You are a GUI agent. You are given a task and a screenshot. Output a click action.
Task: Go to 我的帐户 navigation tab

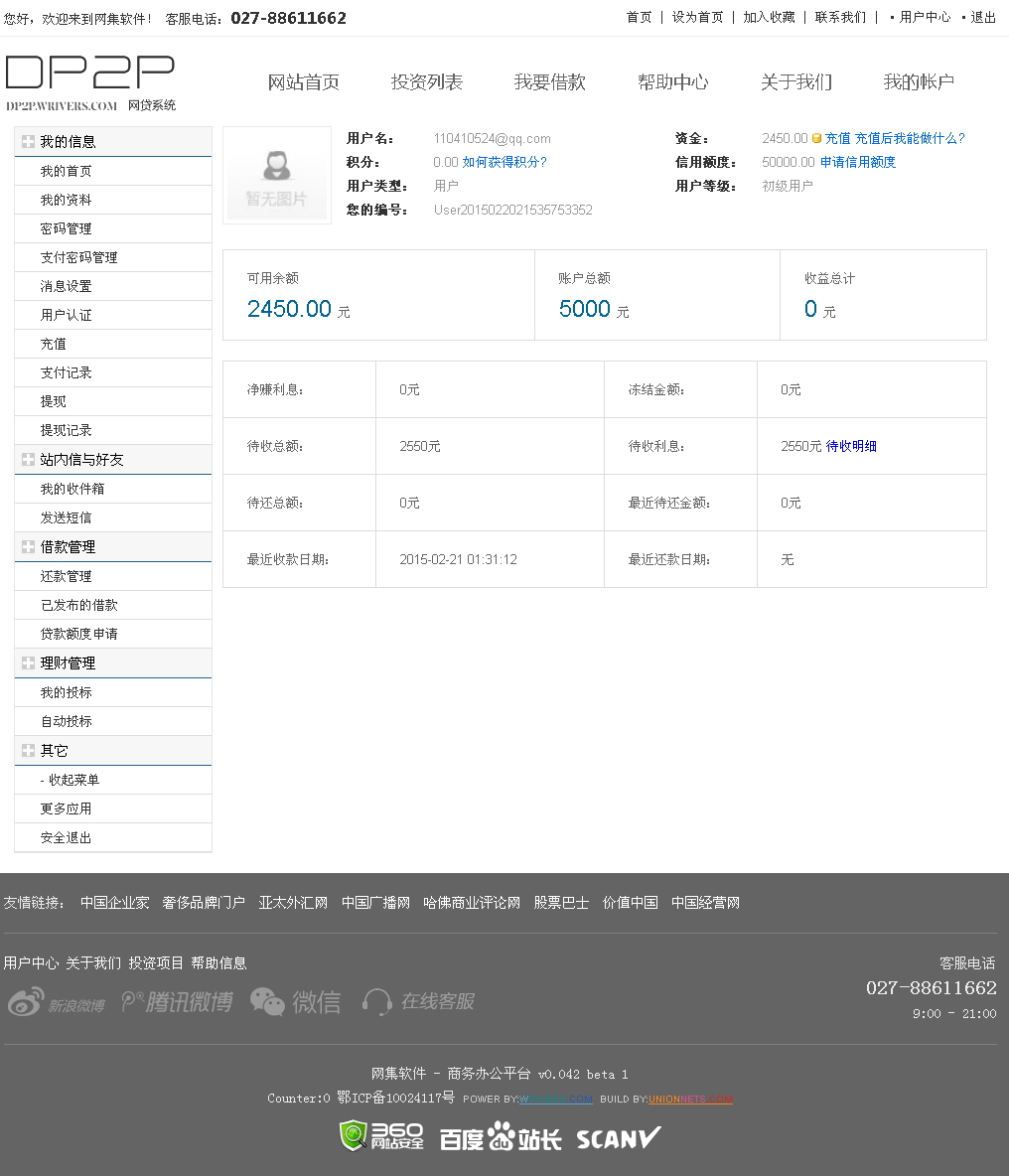(x=919, y=82)
